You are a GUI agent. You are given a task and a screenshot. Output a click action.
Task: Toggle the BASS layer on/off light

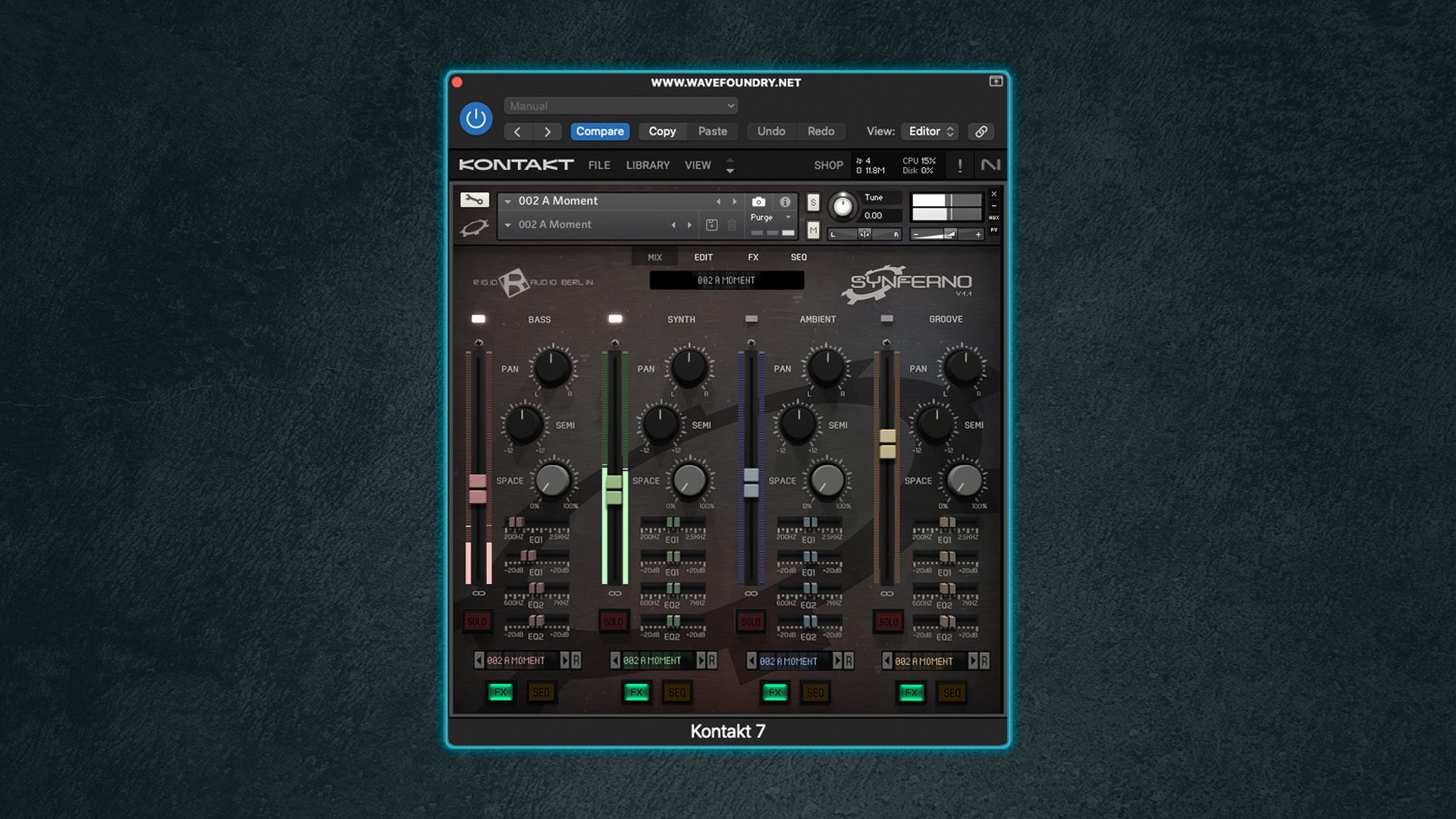tap(479, 319)
